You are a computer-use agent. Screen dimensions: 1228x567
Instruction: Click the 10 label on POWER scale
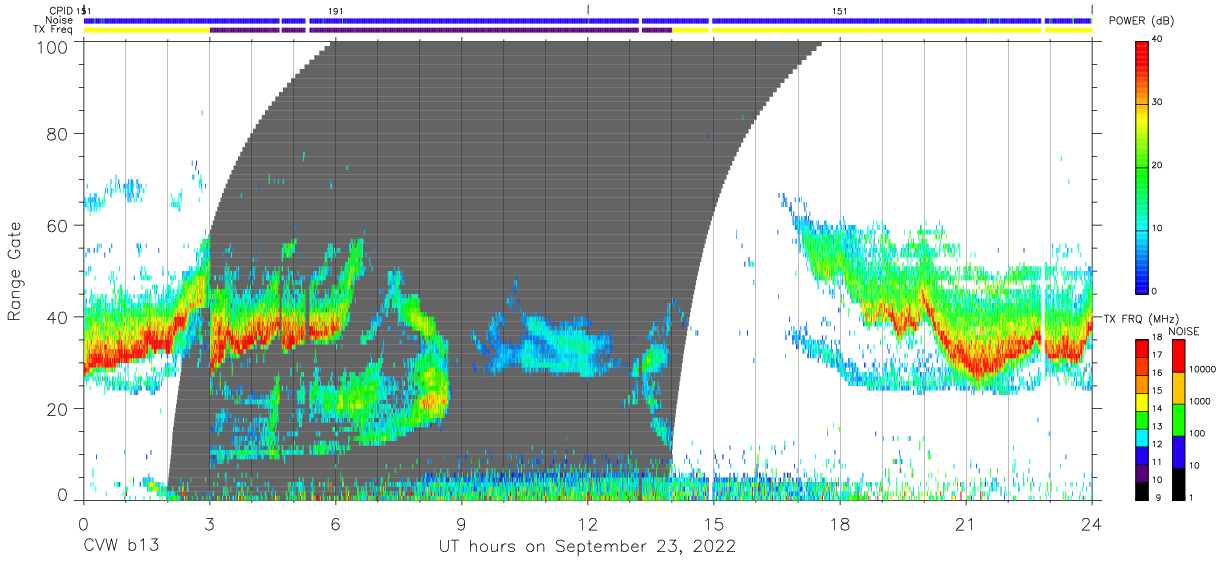[x=1158, y=228]
